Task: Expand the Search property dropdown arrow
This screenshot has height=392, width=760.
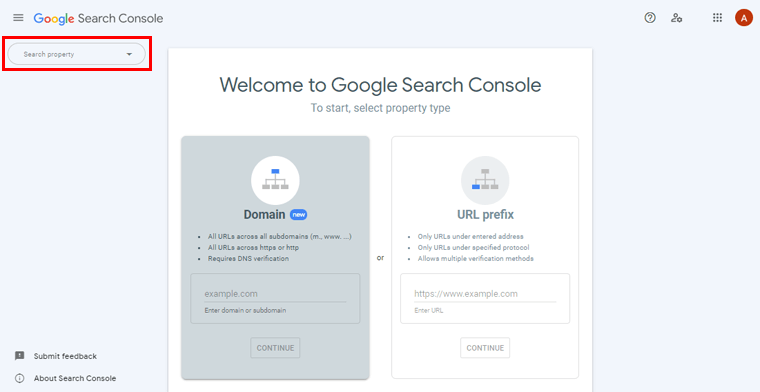Action: (129, 54)
